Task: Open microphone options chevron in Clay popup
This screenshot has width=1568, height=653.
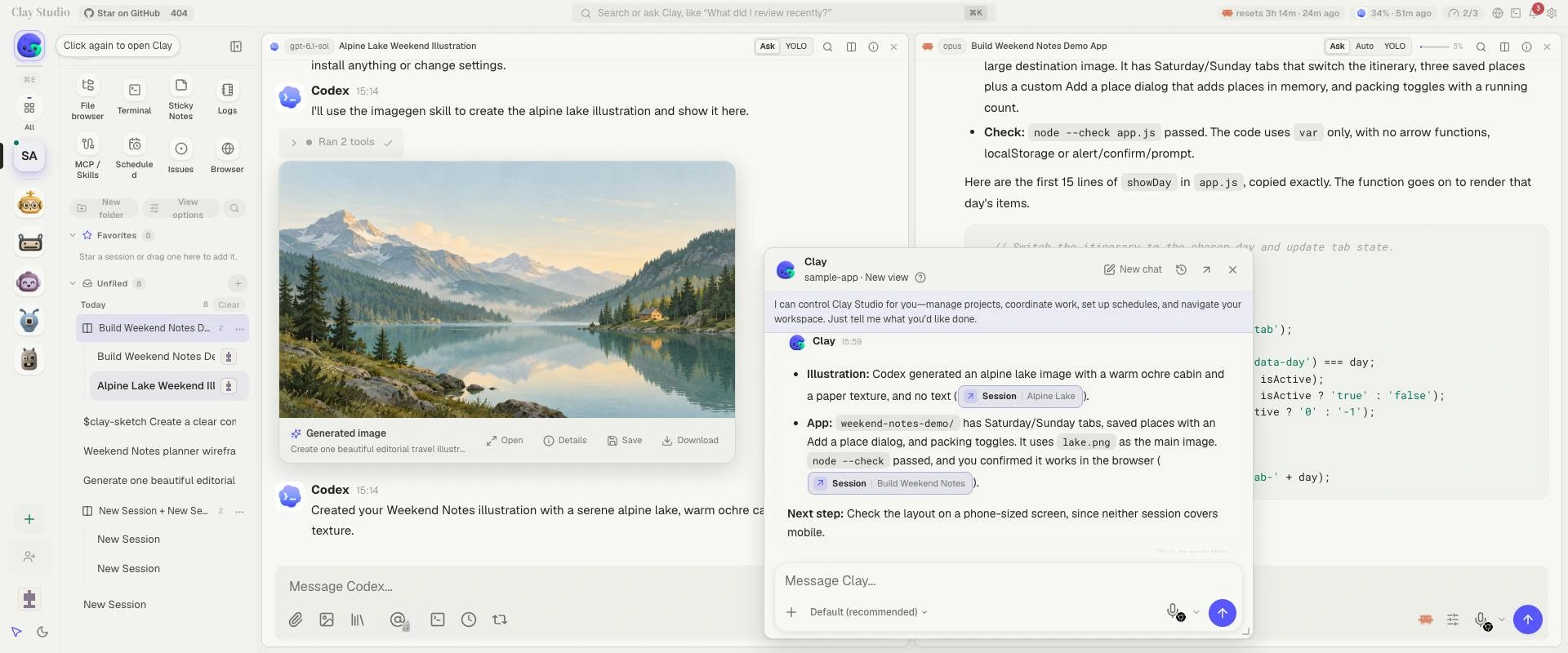Action: pos(1196,612)
